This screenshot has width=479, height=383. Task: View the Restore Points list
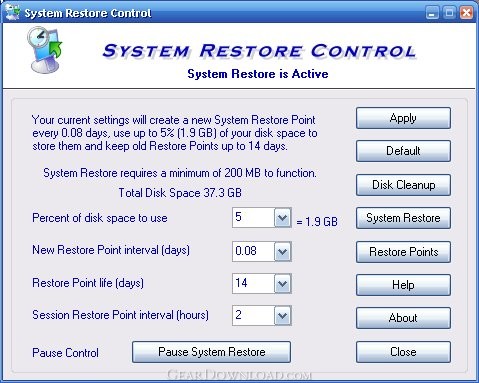tap(403, 252)
